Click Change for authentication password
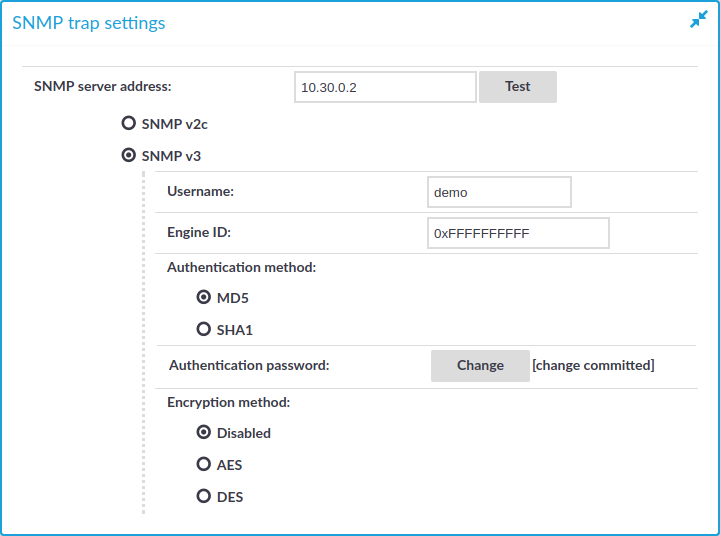Screen dimensions: 720x536 [x=480, y=366]
